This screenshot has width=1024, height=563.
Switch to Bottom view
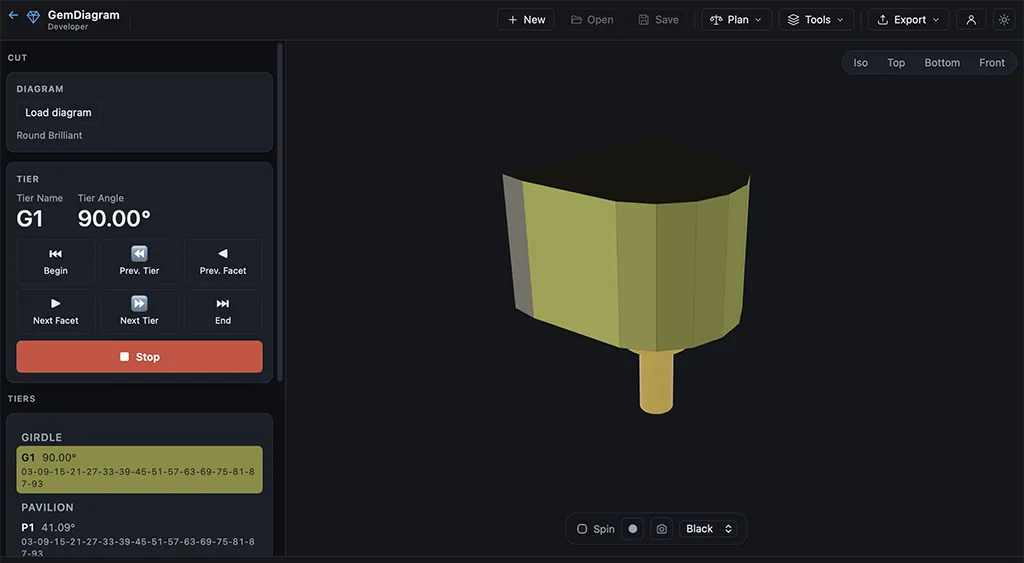[x=942, y=63]
